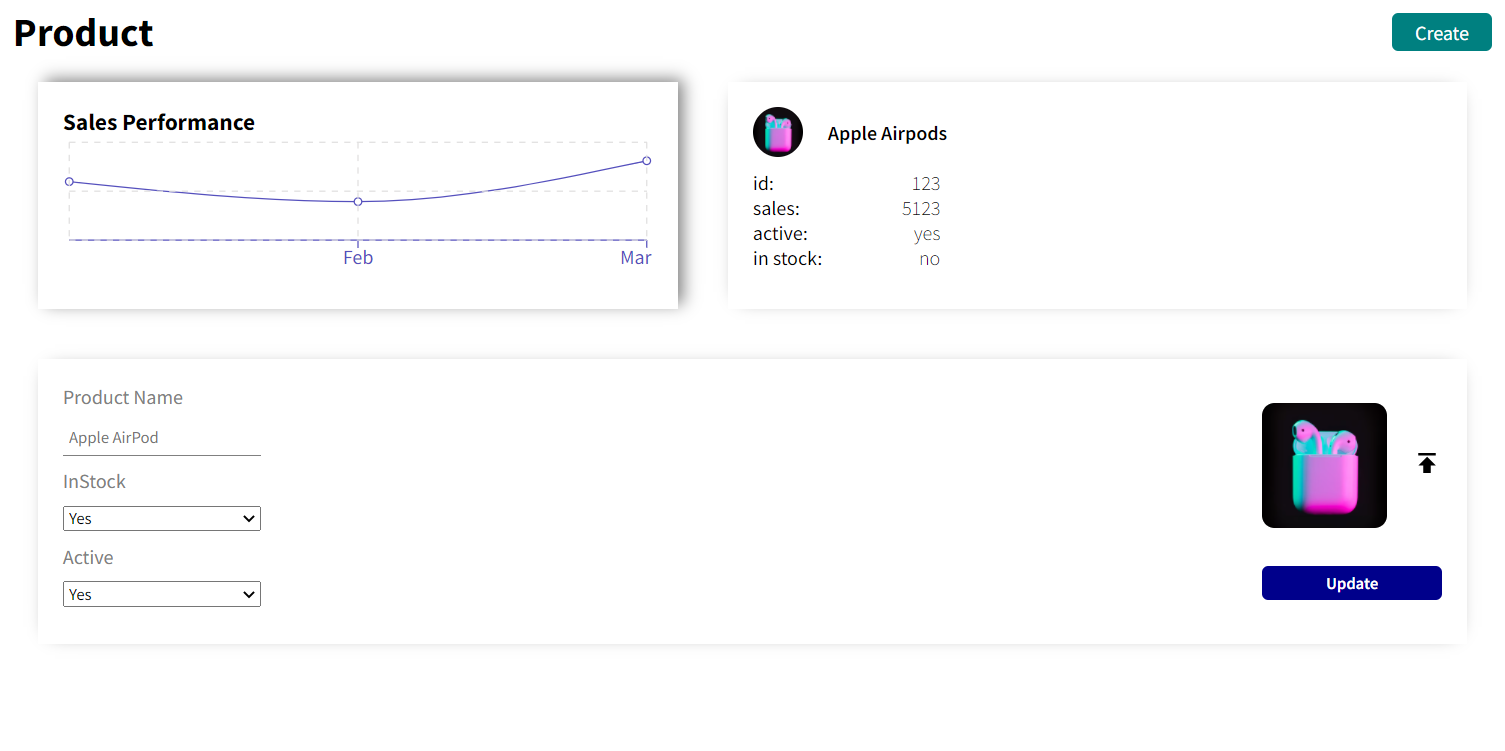The width and height of the screenshot is (1505, 751).
Task: Click the Product Name input field
Action: (x=162, y=438)
